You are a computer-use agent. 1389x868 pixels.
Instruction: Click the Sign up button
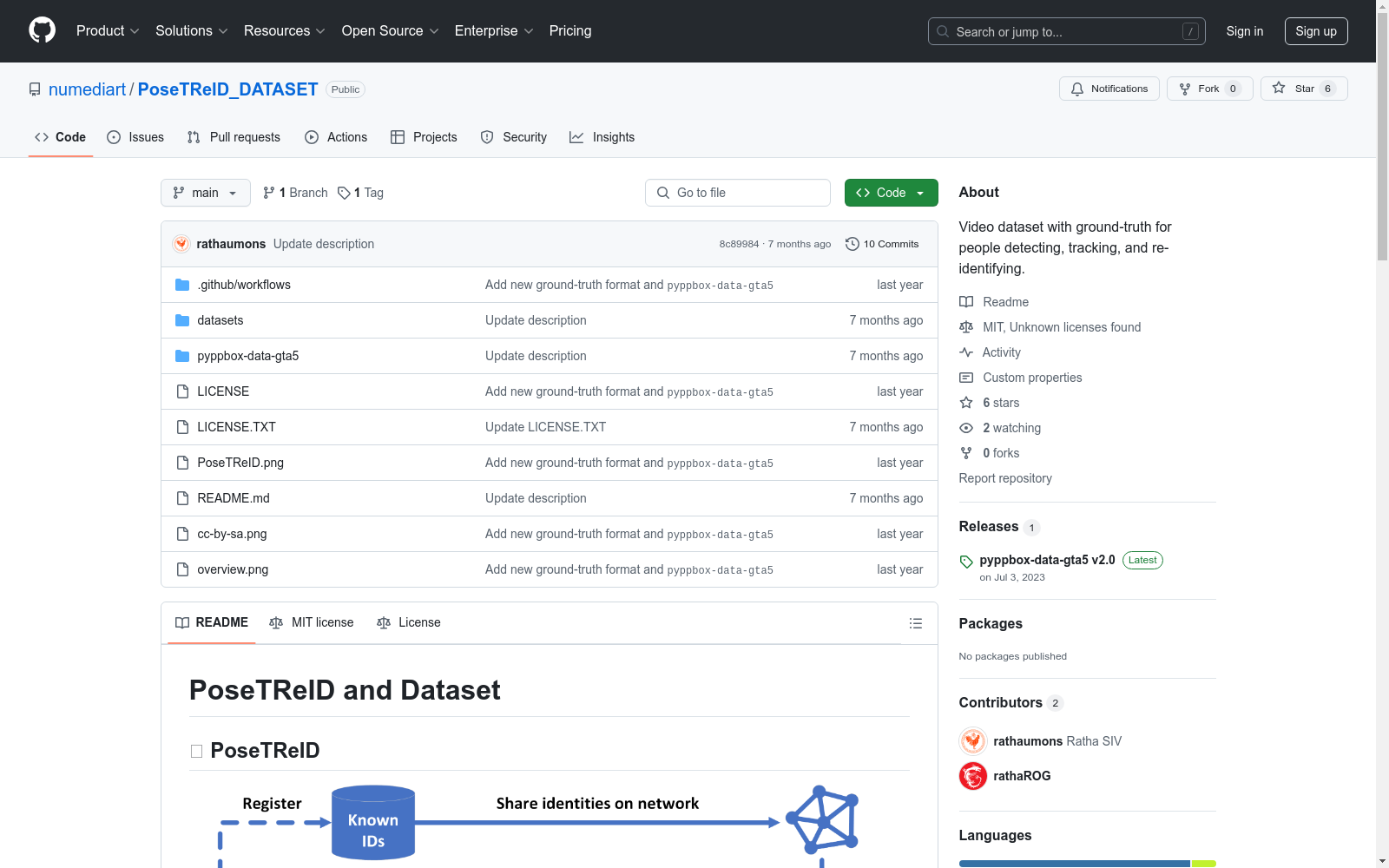click(1316, 31)
